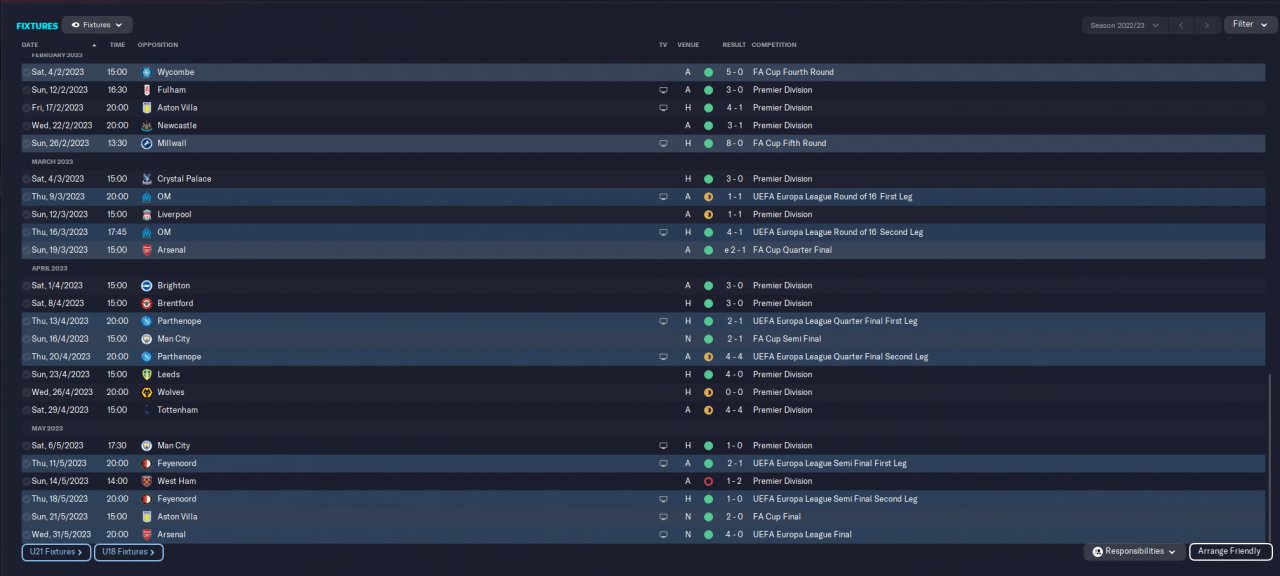Image resolution: width=1280 pixels, height=576 pixels.
Task: Toggle the row marker for Sat, 4/2/2023
Action: tap(26, 72)
